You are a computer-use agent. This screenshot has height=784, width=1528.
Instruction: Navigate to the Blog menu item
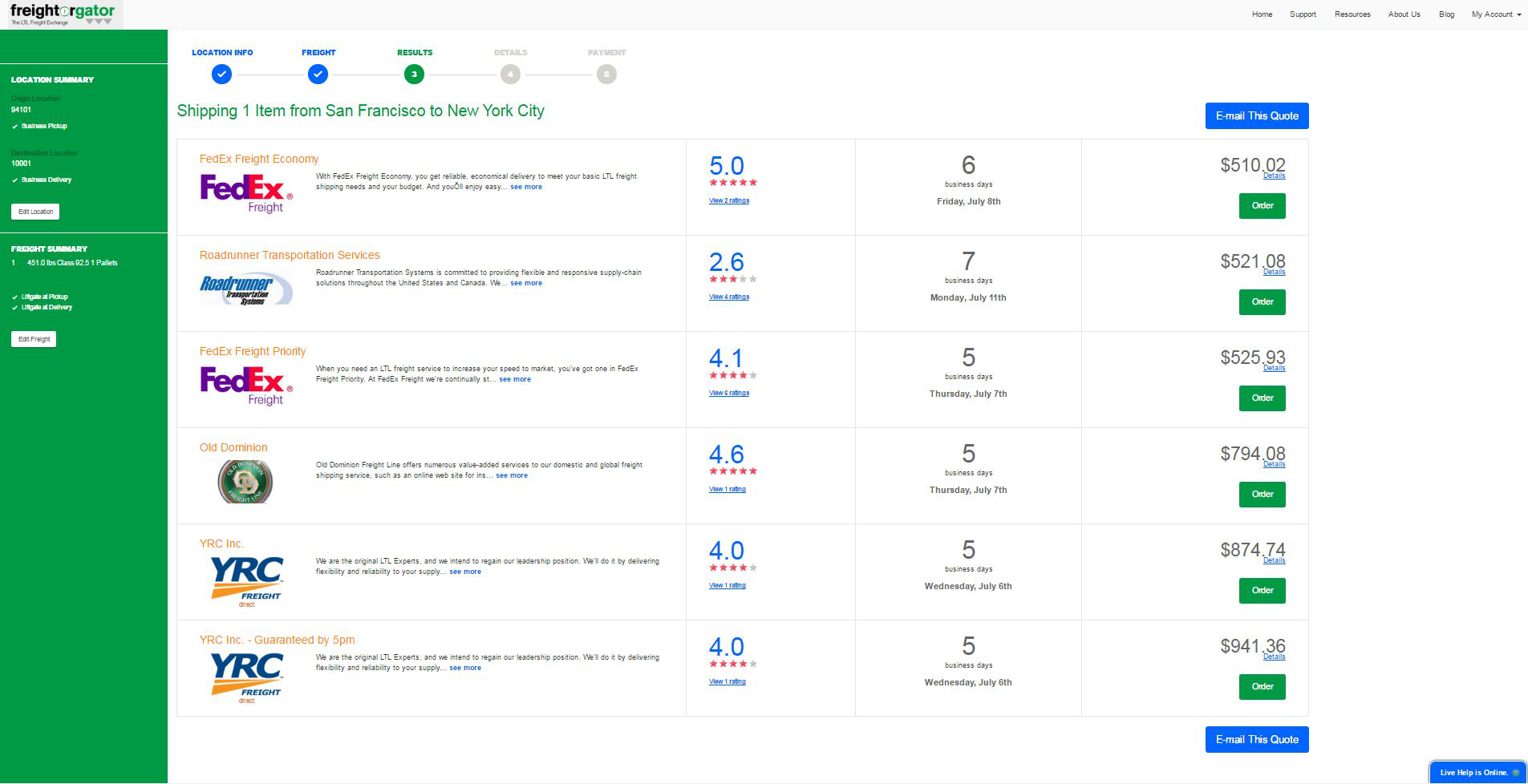1446,14
